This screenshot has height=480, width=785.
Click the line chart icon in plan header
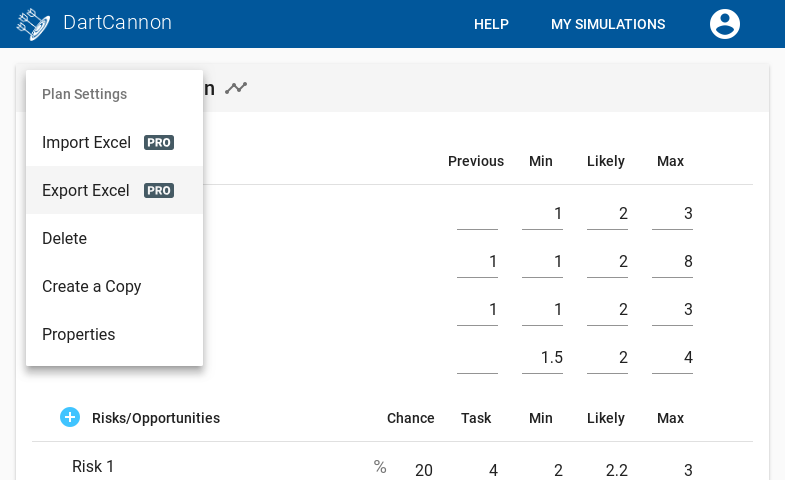236,88
